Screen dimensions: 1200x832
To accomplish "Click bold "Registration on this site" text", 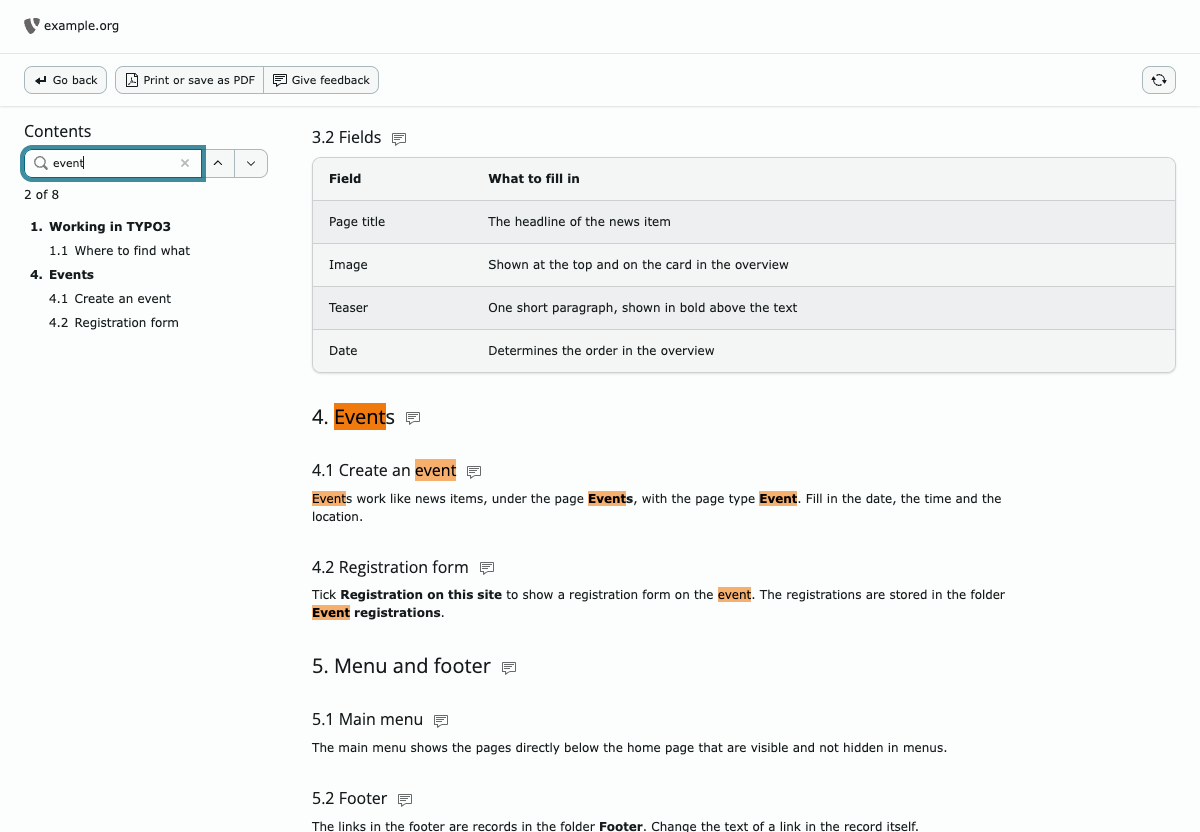I will pos(421,595).
